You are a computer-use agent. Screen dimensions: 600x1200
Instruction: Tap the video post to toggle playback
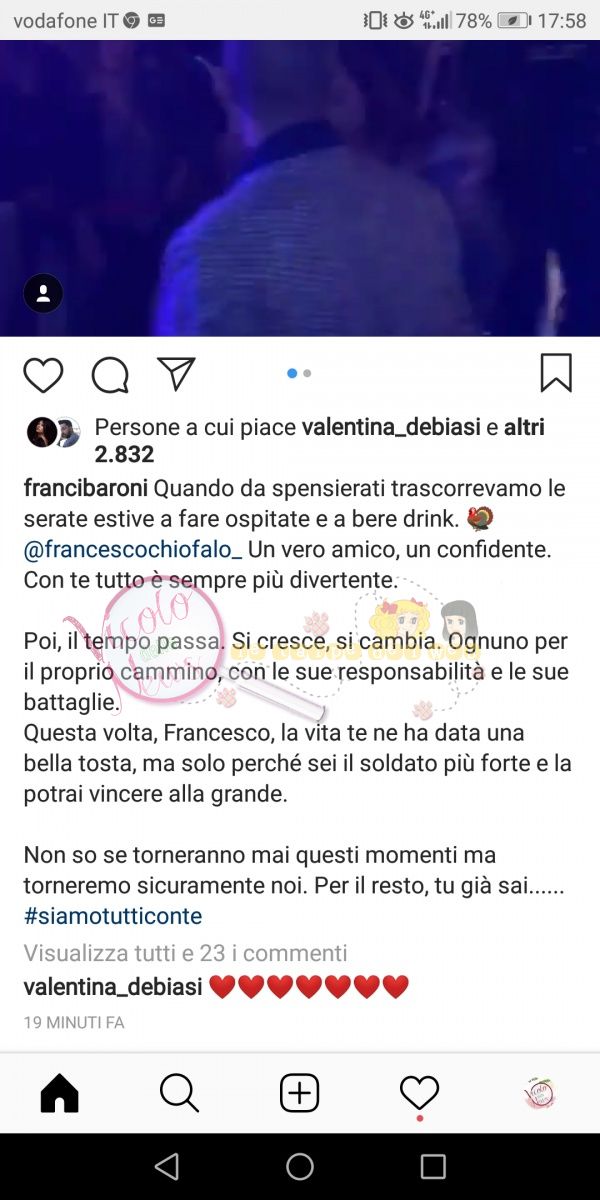coord(300,188)
